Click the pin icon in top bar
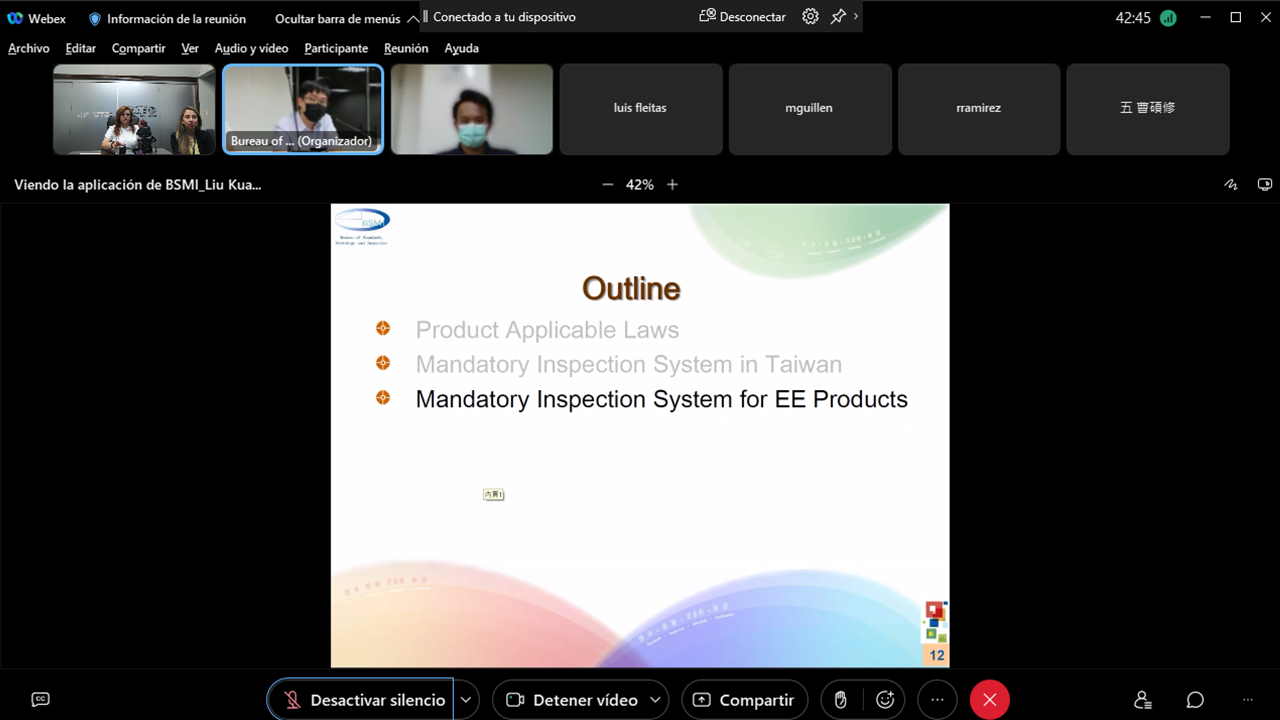Image resolution: width=1280 pixels, height=720 pixels. tap(838, 17)
